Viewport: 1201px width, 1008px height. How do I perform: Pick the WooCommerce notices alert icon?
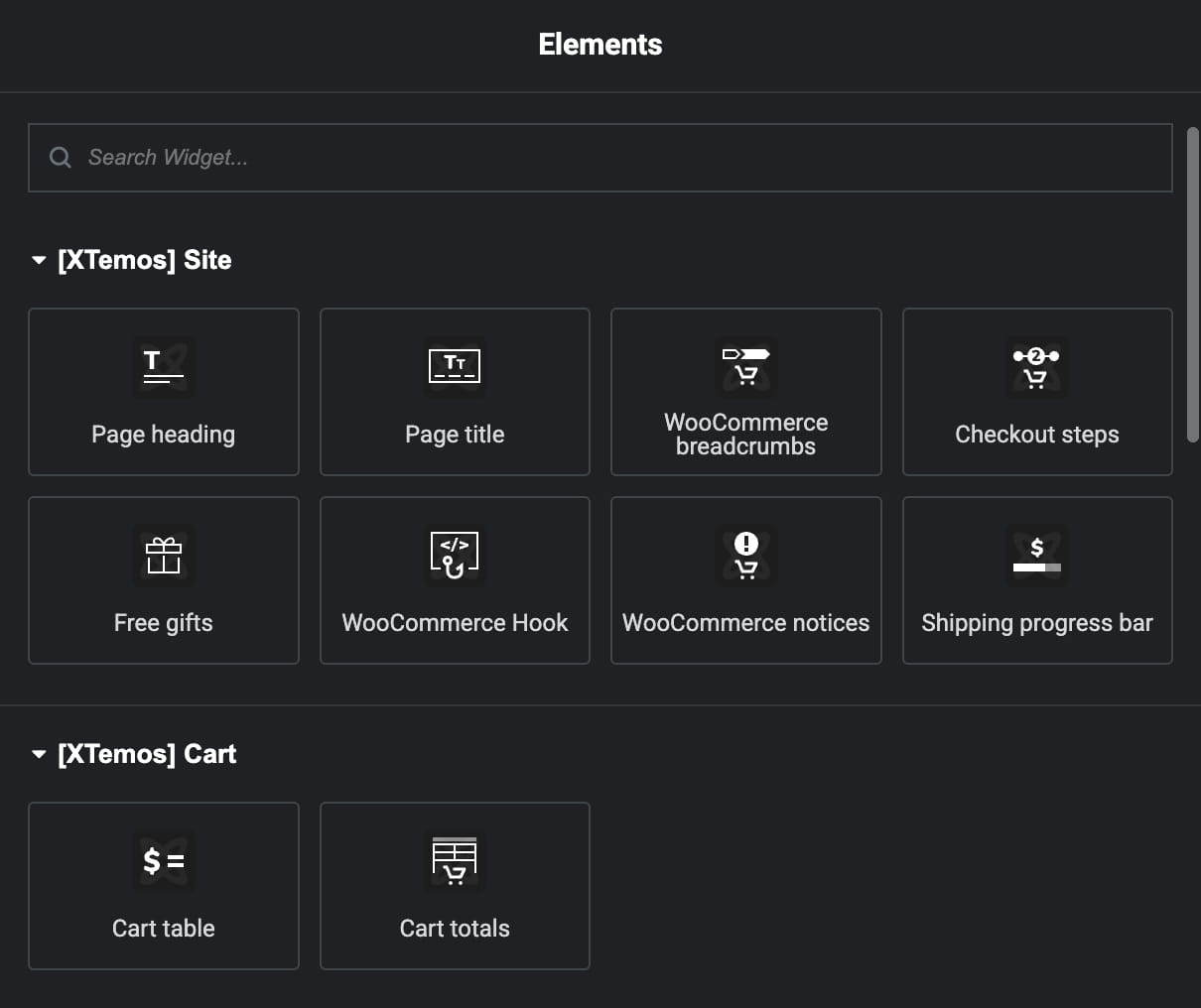746,555
